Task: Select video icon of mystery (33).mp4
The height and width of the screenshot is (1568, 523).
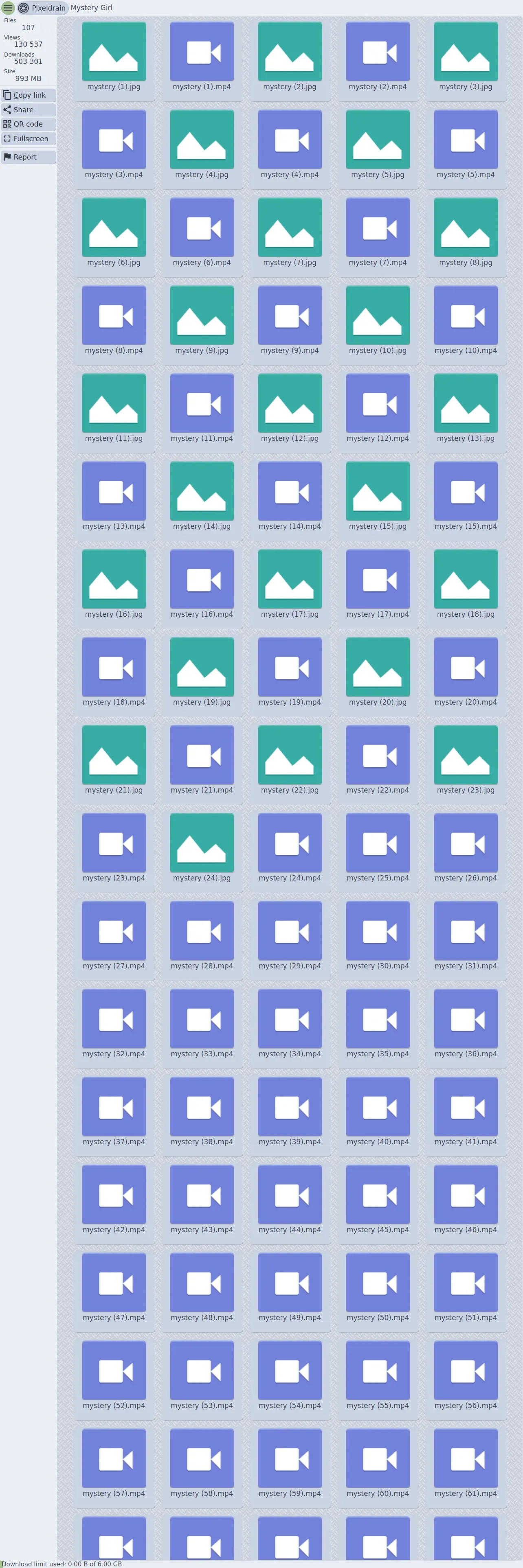Action: click(202, 1019)
